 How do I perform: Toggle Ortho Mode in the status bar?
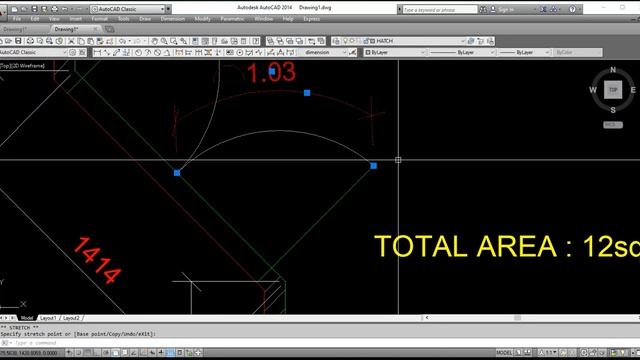pyautogui.click(x=97, y=353)
